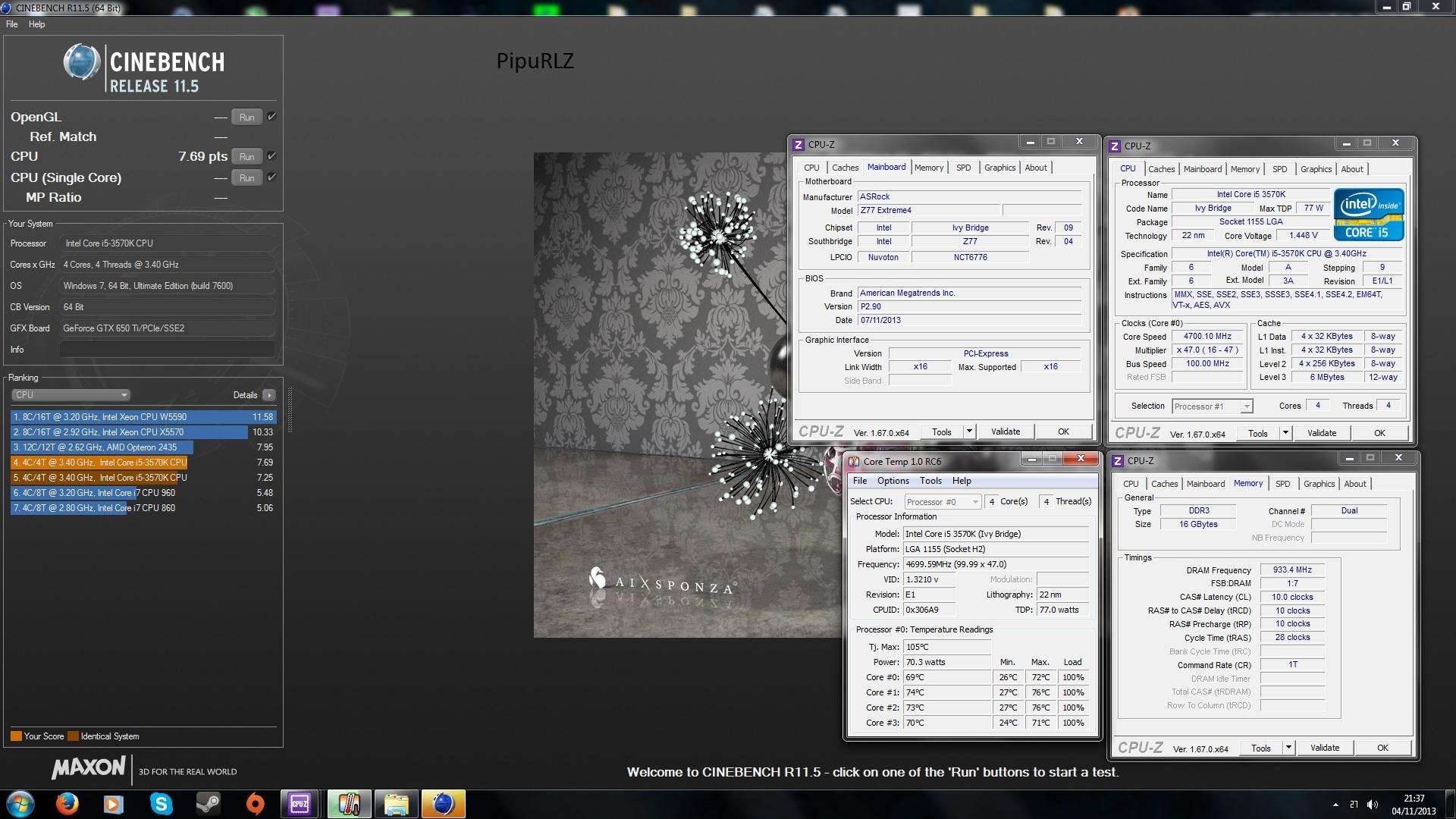Open the Windows Start menu
Image resolution: width=1456 pixels, height=819 pixels.
(20, 804)
